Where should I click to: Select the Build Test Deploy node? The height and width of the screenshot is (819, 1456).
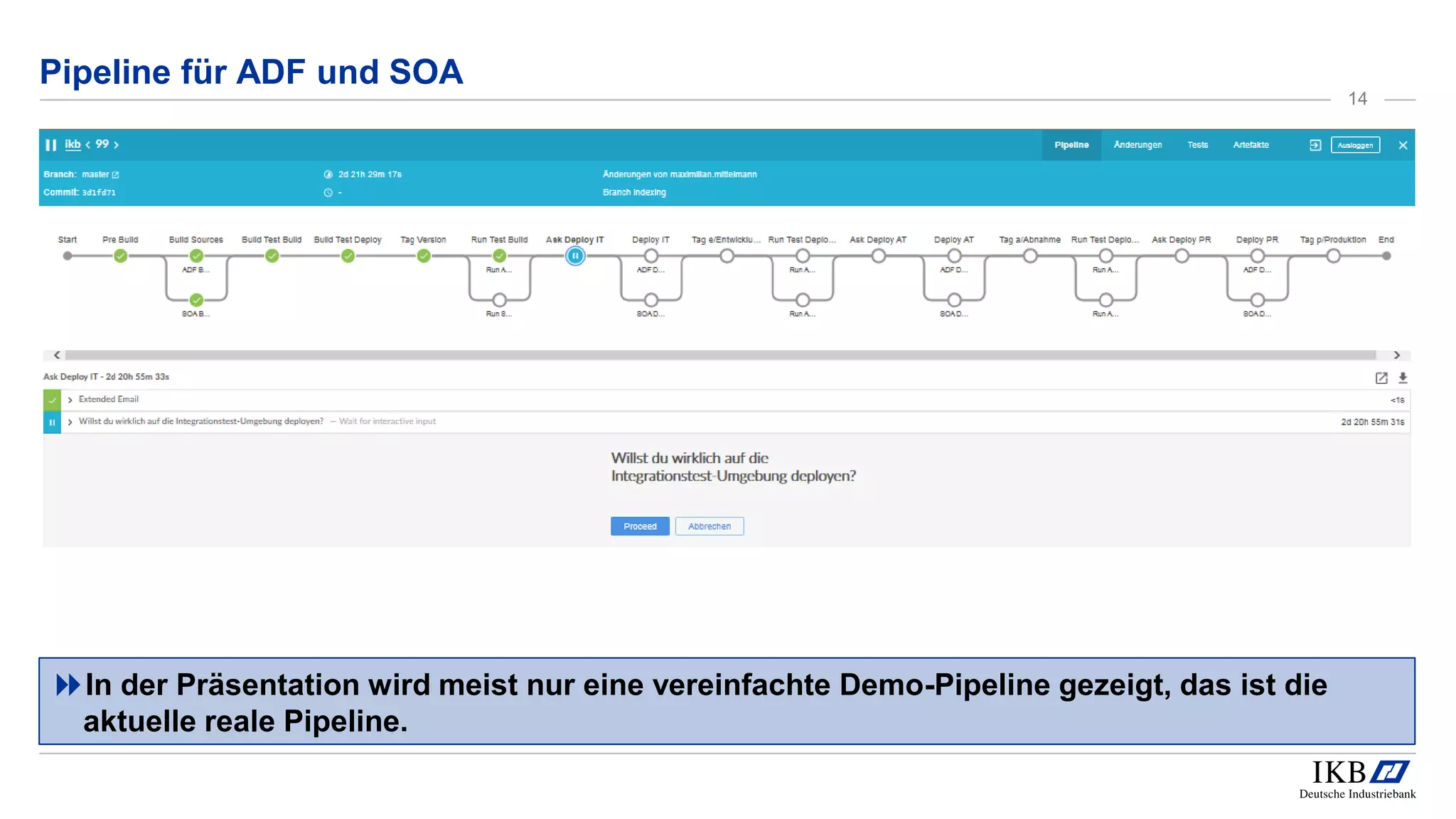348,256
